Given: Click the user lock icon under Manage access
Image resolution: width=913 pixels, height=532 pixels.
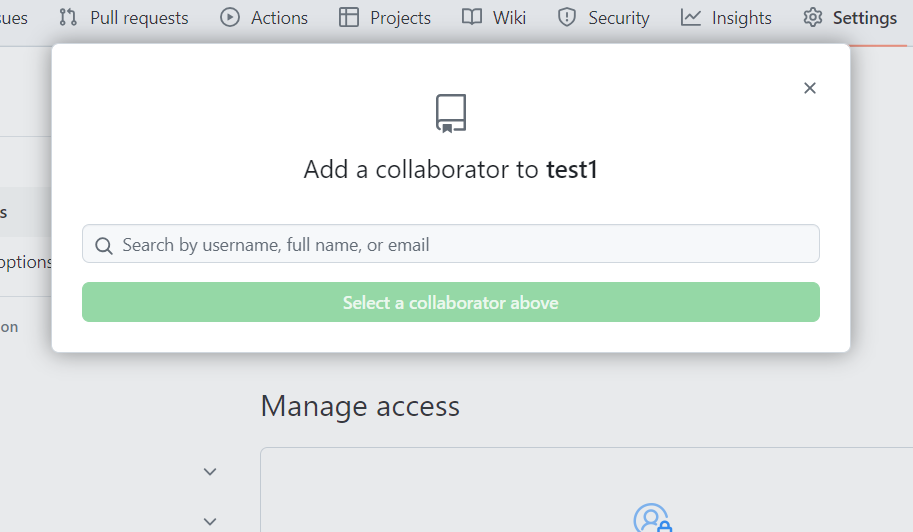Looking at the screenshot, I should pos(653,518).
